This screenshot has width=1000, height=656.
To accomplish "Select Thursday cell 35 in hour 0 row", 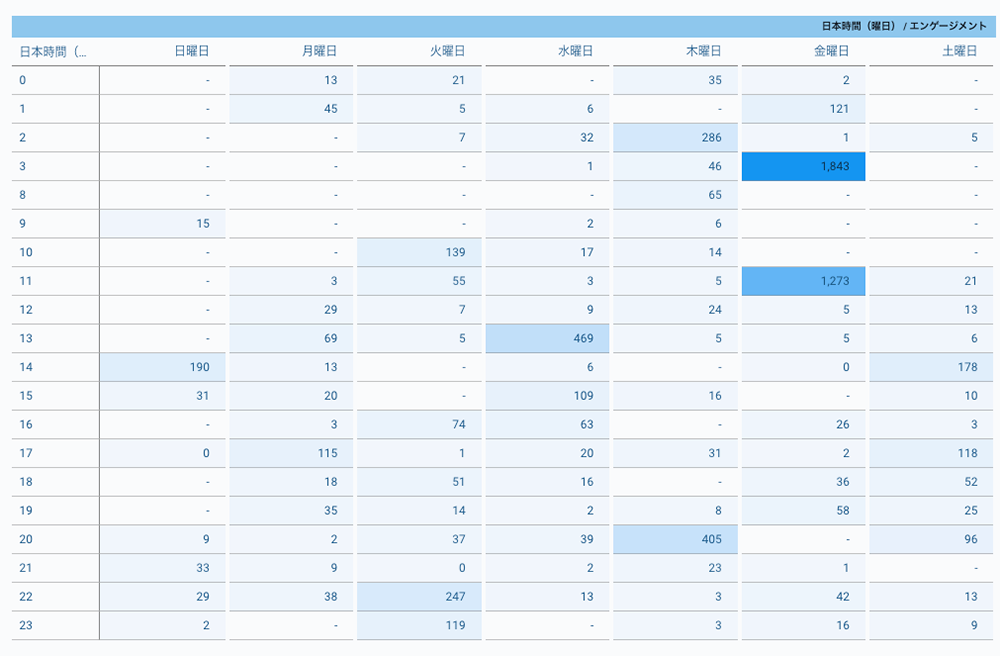I will coord(675,80).
